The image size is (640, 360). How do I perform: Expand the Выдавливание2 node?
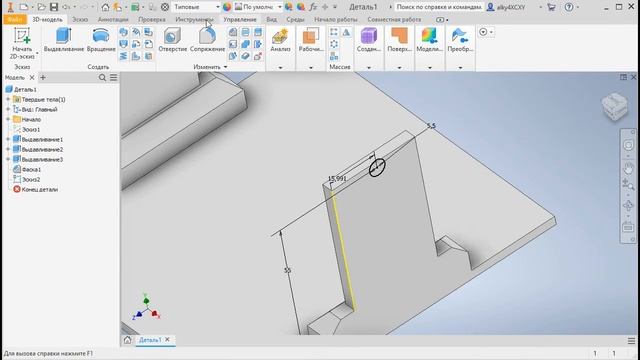point(8,149)
